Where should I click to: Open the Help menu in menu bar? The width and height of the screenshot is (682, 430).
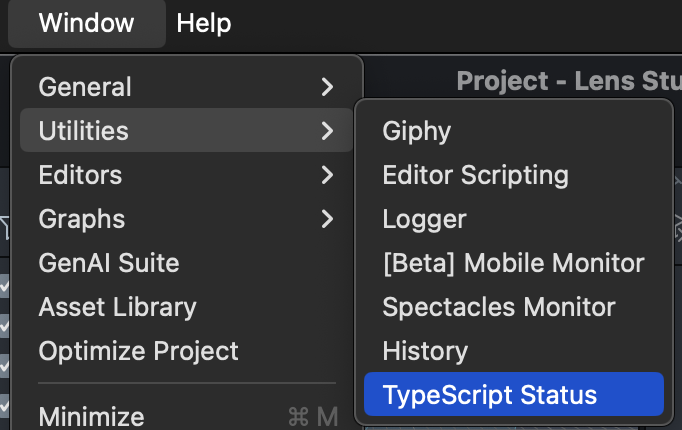click(x=204, y=22)
